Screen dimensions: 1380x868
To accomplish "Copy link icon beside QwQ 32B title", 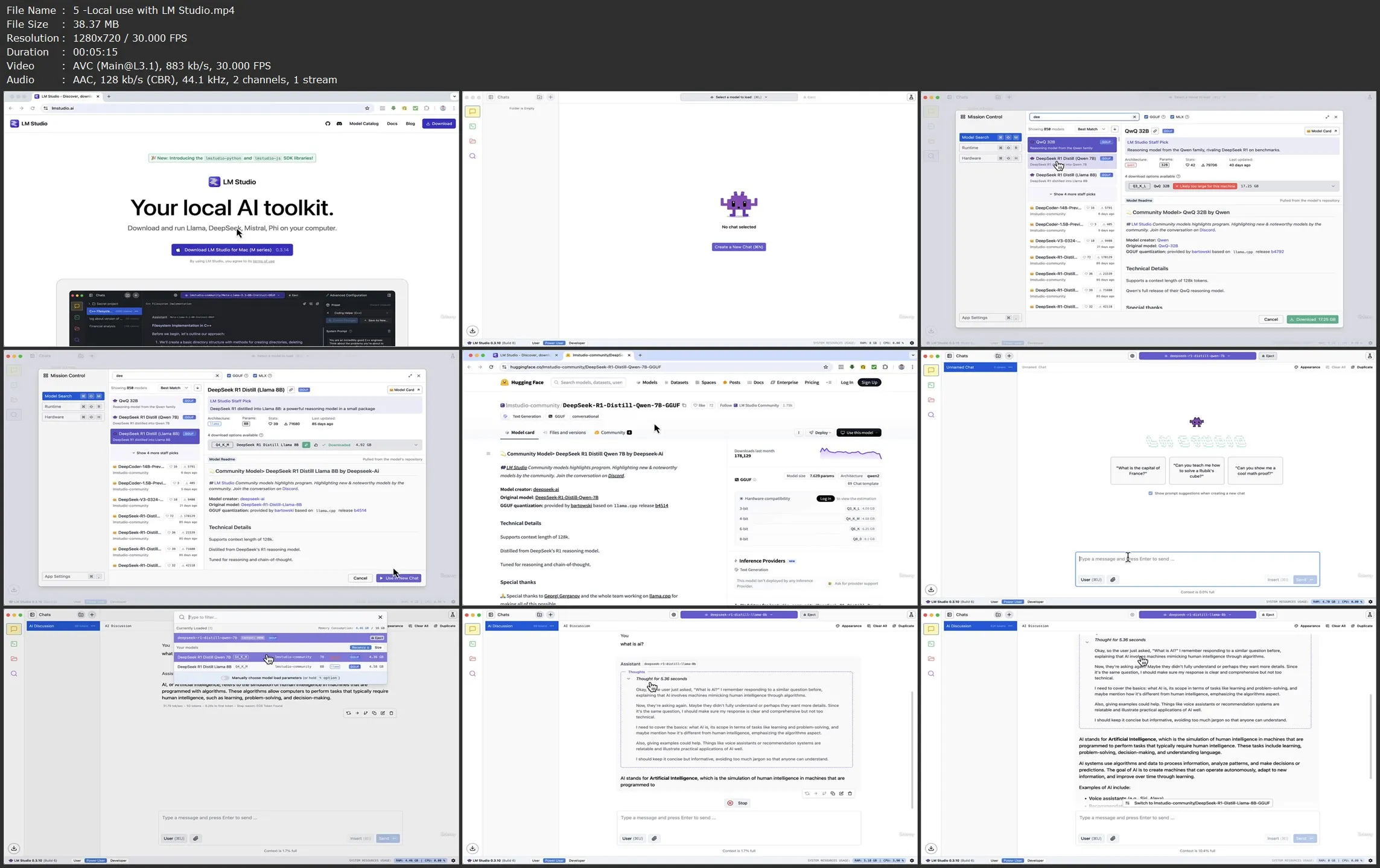I will [1155, 131].
